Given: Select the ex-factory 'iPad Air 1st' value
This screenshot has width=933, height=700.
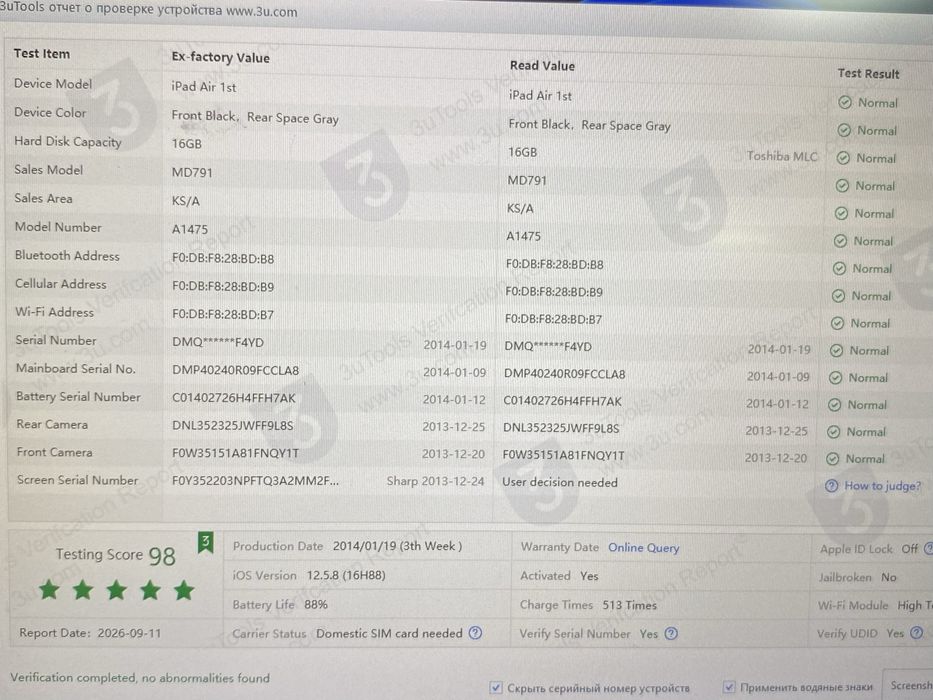Looking at the screenshot, I should pyautogui.click(x=203, y=87).
